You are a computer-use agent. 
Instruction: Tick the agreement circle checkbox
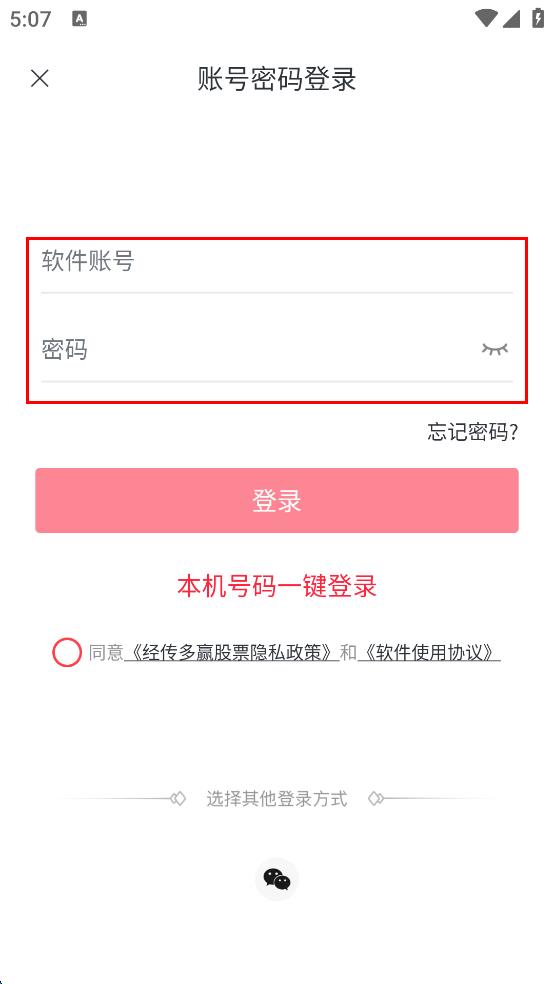click(x=67, y=653)
